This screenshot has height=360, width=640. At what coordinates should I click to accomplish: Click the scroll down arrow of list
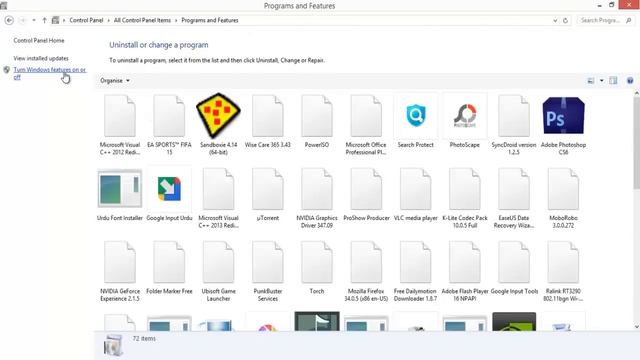click(x=636, y=327)
